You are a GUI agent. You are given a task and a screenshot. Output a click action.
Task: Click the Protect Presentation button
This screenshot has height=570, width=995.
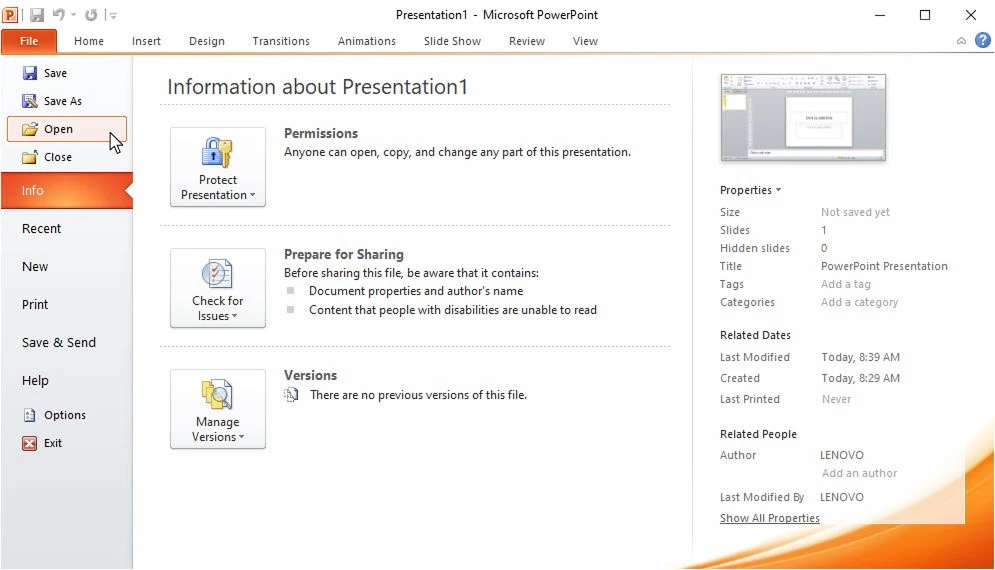pyautogui.click(x=218, y=167)
